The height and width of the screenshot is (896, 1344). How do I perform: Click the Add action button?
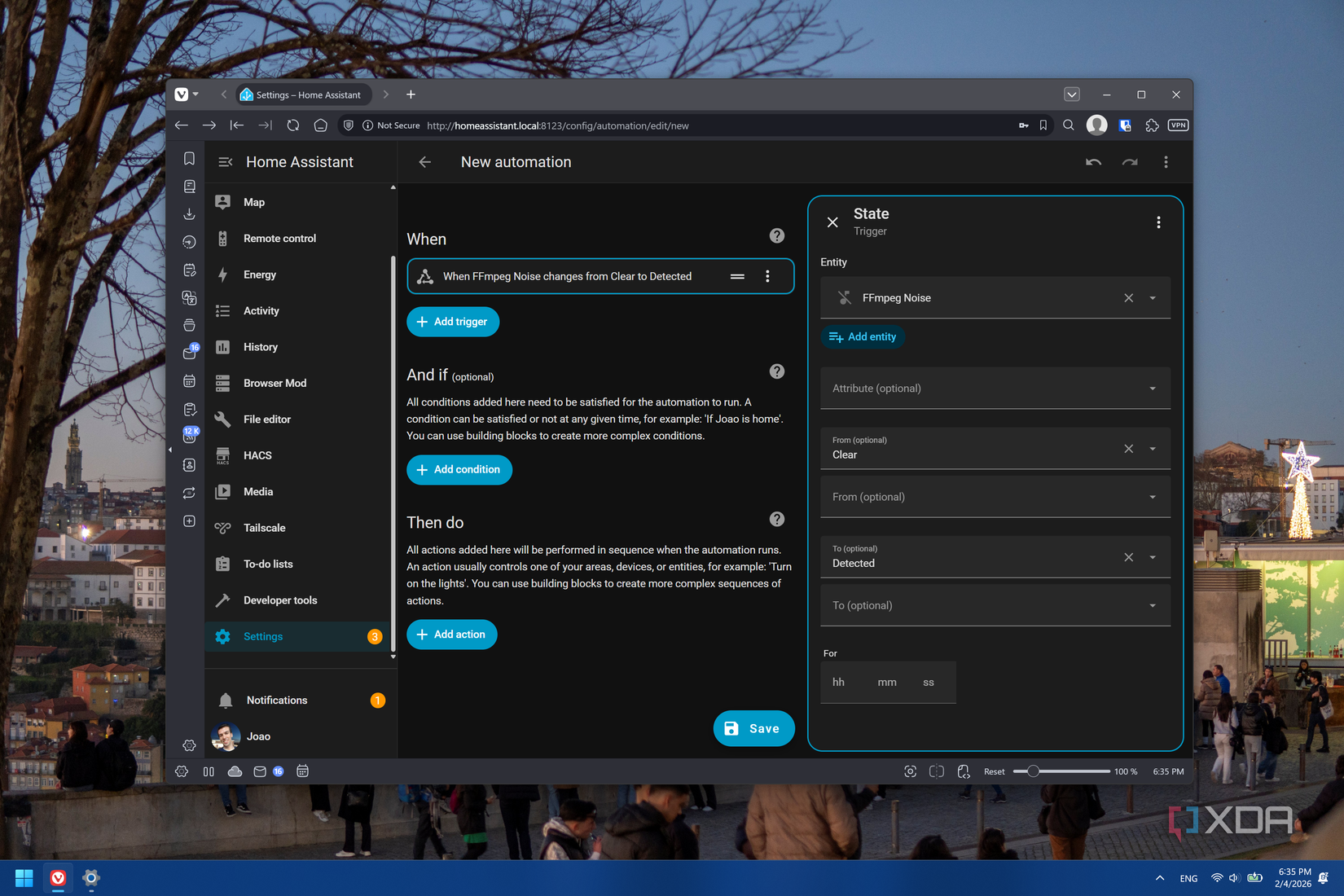(x=452, y=635)
